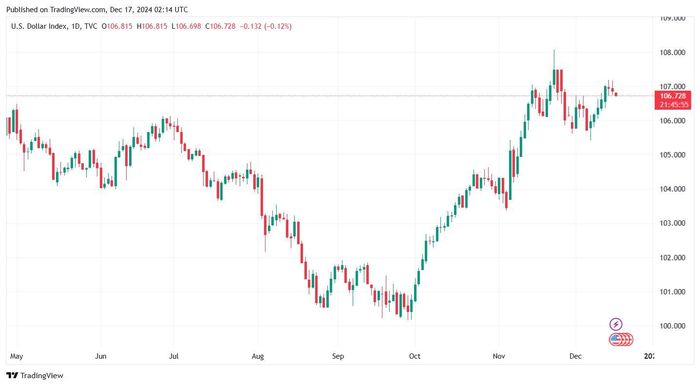Select the Aug label on time axis

tap(258, 356)
